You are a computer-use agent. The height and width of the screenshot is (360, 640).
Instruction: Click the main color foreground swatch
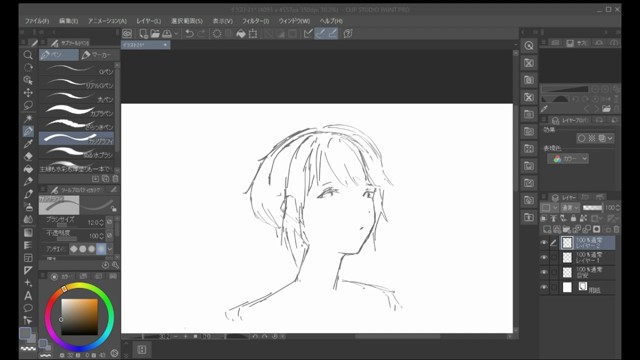25,333
